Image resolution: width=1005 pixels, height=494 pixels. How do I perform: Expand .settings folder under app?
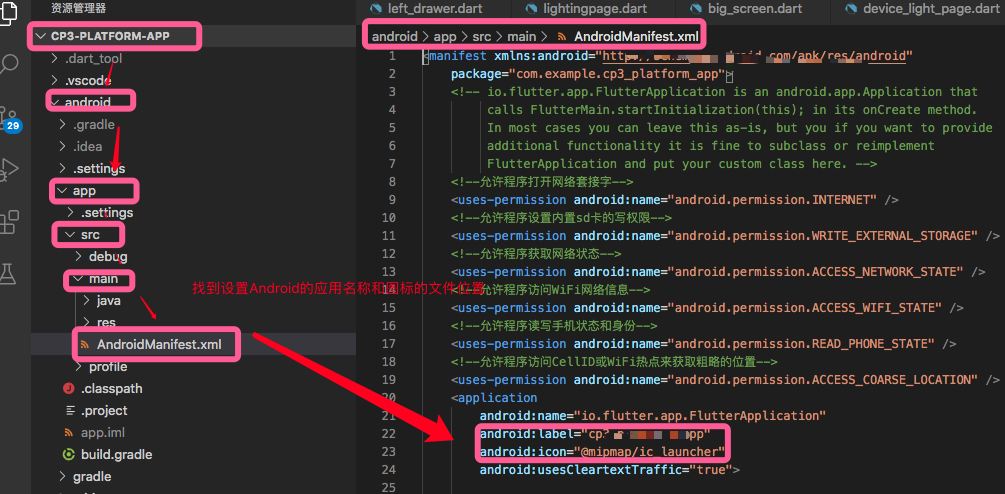tap(106, 212)
